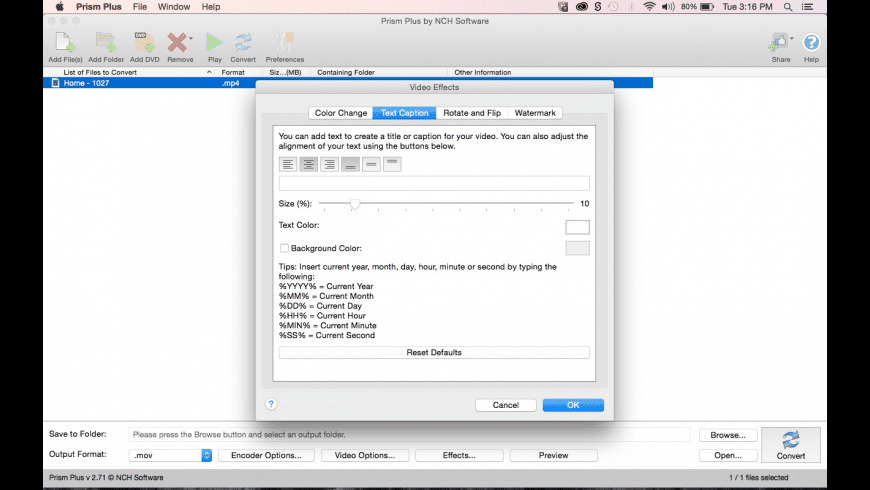The height and width of the screenshot is (490, 870).
Task: Open Spotlight search in the menu bar
Action: tap(788, 7)
